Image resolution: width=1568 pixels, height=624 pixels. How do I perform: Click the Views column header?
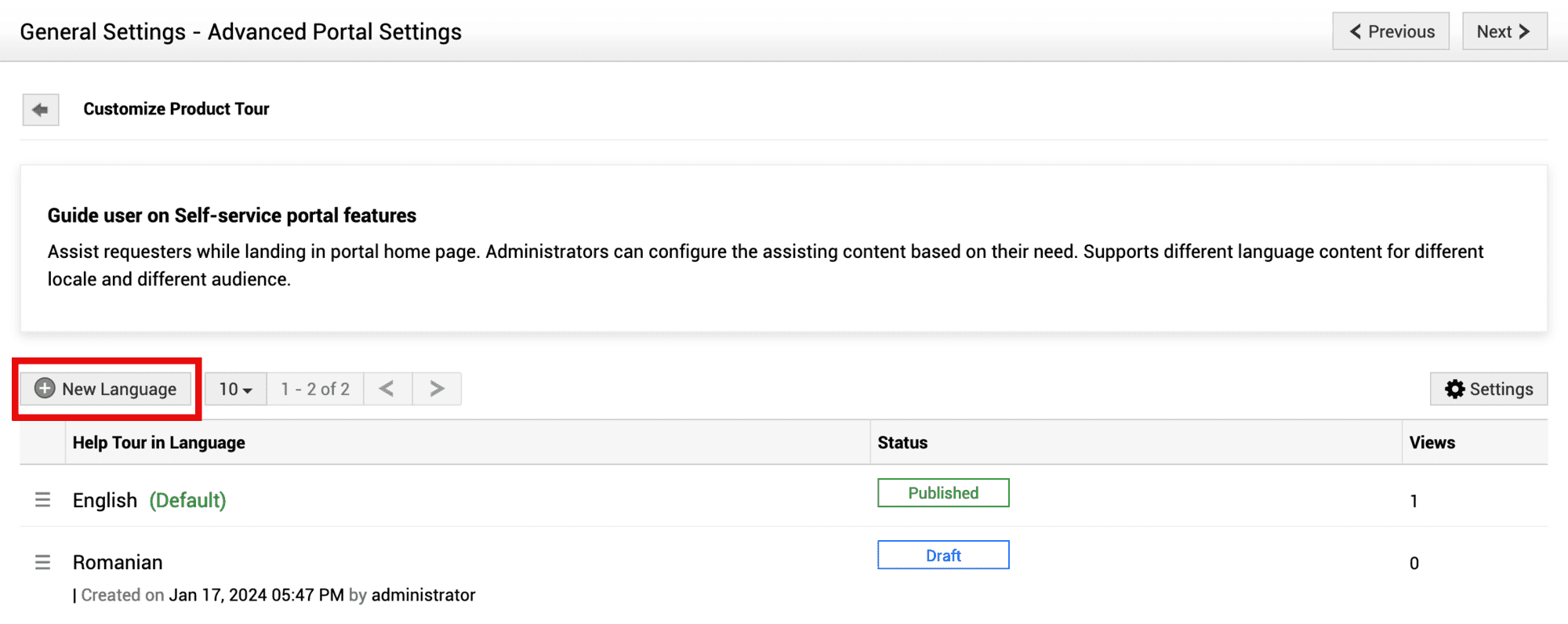[1432, 443]
